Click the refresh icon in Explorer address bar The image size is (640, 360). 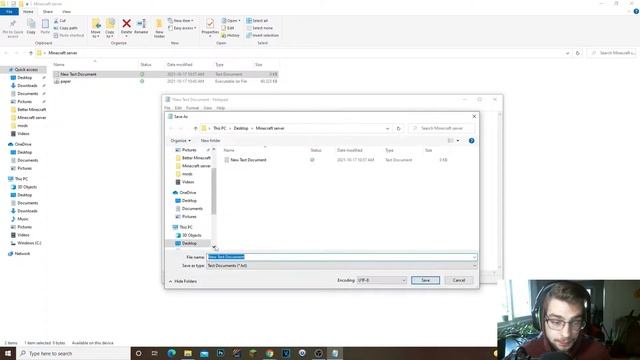point(578,53)
